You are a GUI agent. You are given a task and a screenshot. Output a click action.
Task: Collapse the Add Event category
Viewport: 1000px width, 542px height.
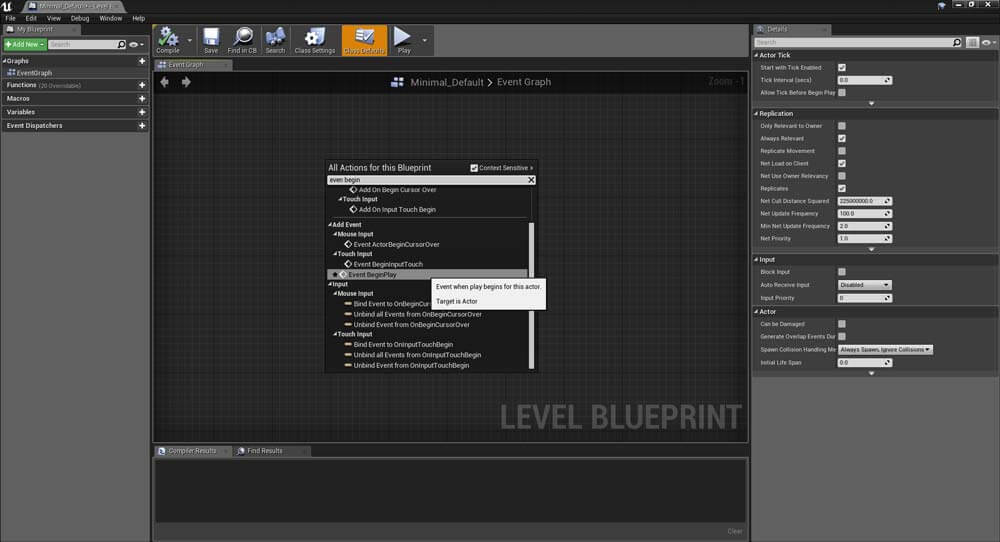coord(330,224)
